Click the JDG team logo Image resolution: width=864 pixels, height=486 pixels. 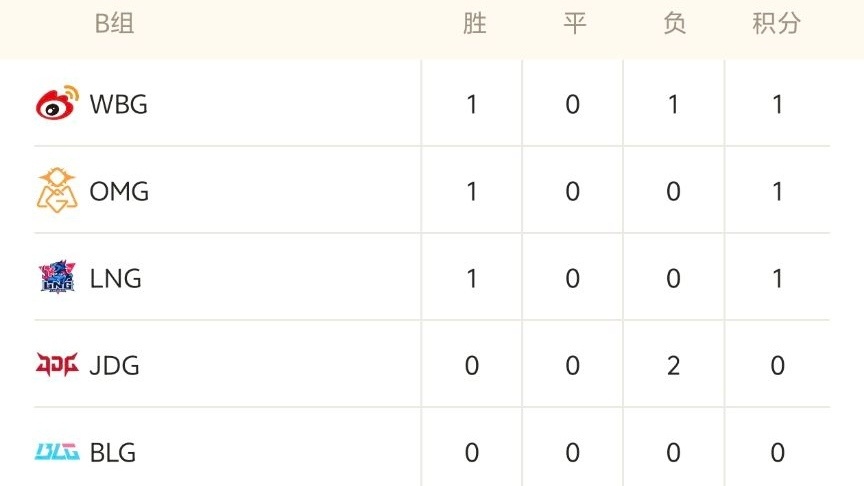coord(57,365)
